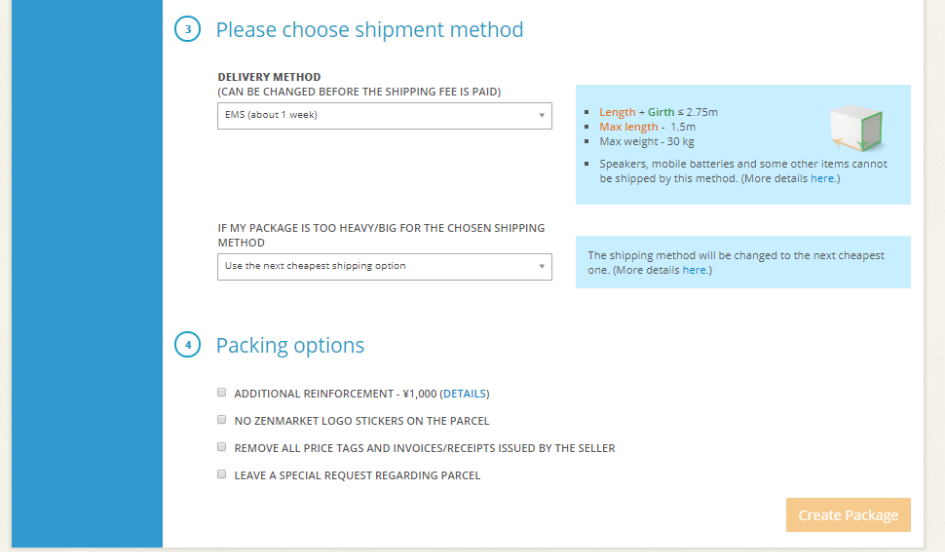Open Details link for additional reinforcement
Image resolution: width=945 pixels, height=552 pixels.
click(464, 394)
